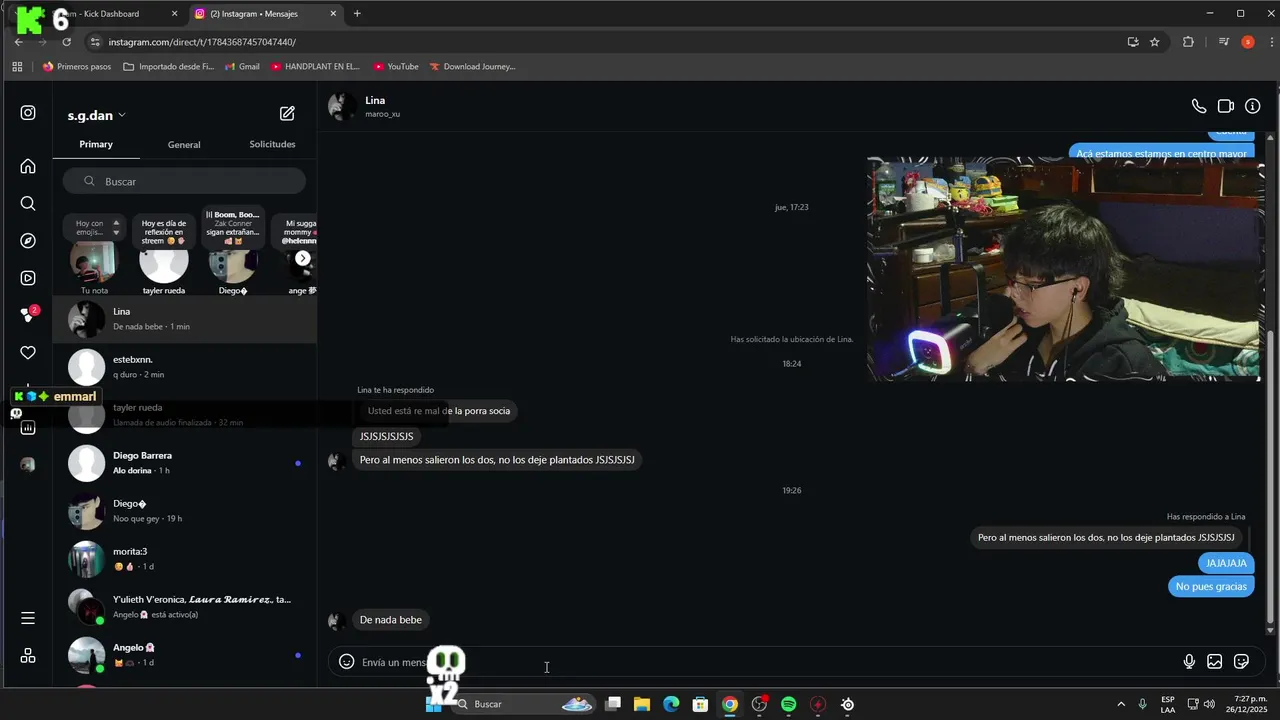The height and width of the screenshot is (720, 1280).
Task: Record a voice clip with microphone icon
Action: tap(1189, 661)
